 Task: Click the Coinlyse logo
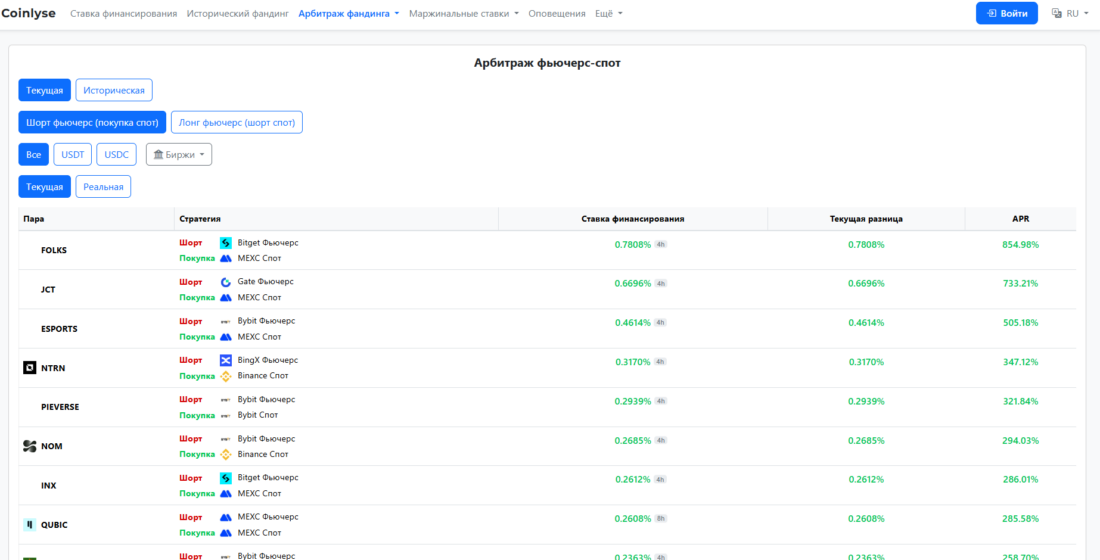click(30, 13)
